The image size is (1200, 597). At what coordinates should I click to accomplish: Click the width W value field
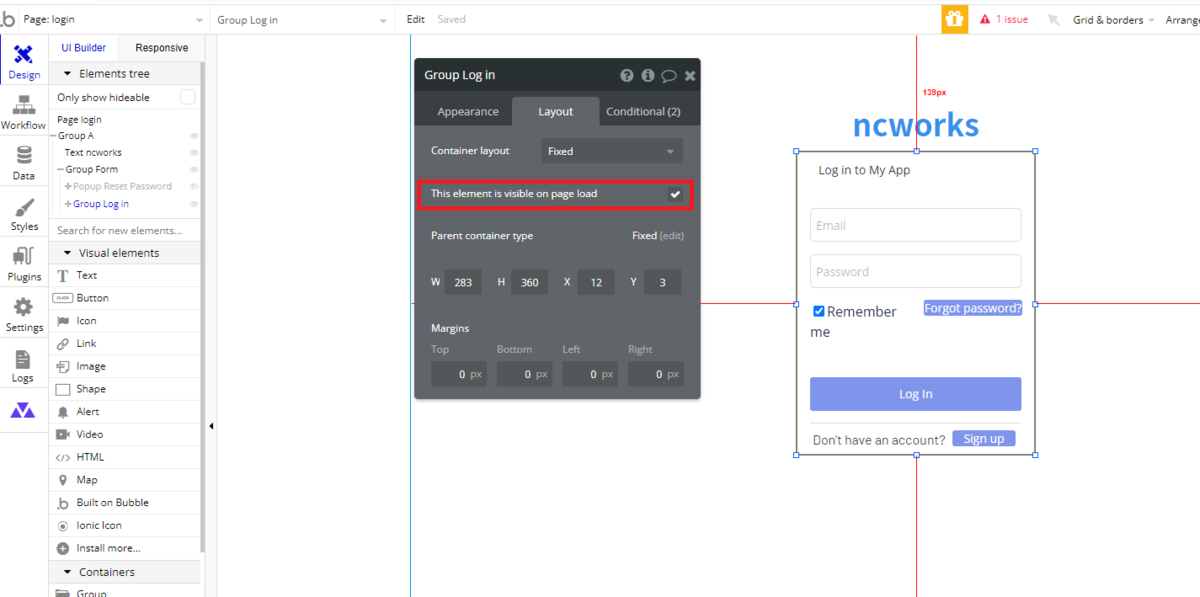[x=463, y=282]
